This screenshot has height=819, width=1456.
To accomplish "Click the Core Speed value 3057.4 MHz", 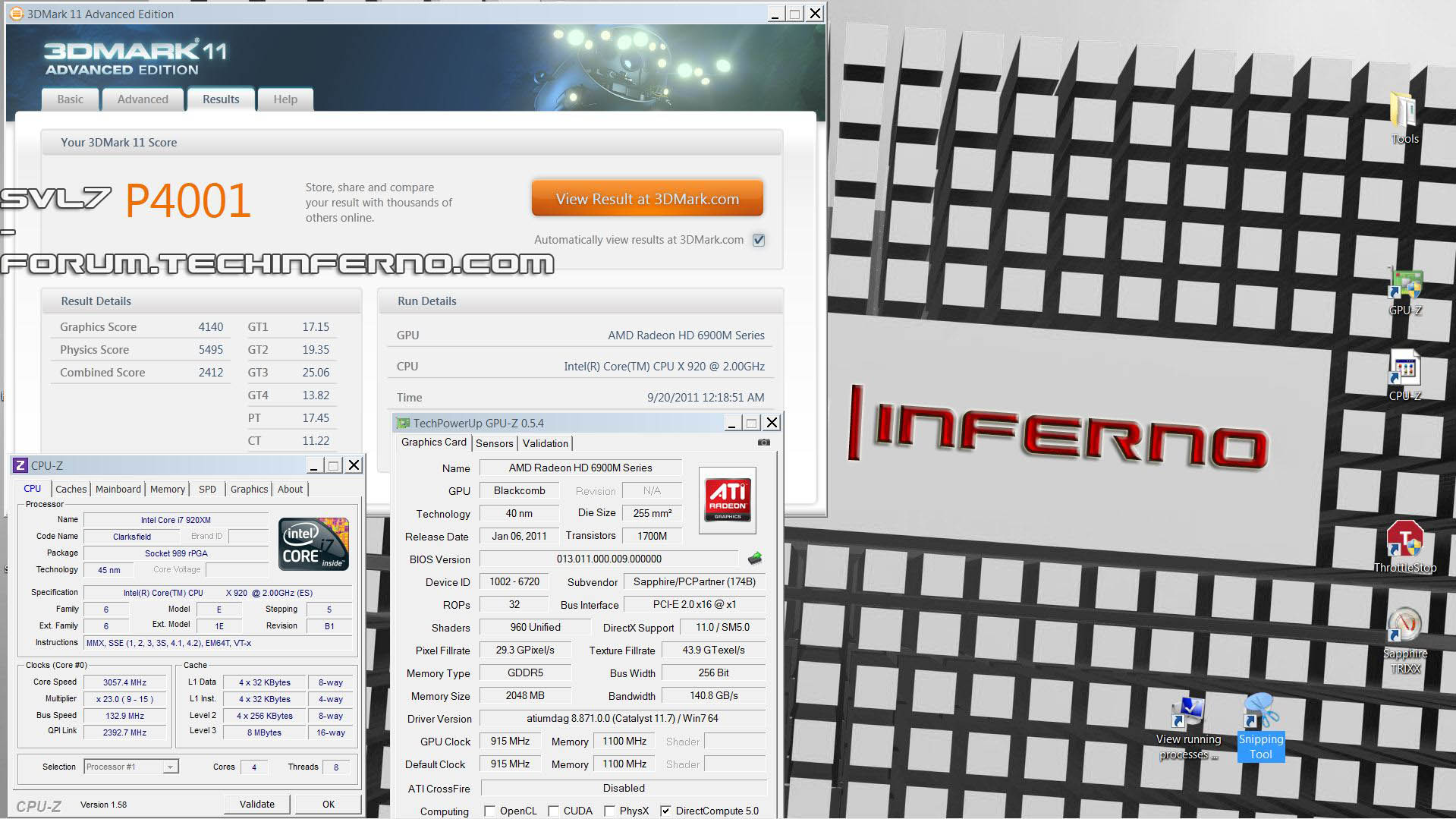I will click(124, 682).
